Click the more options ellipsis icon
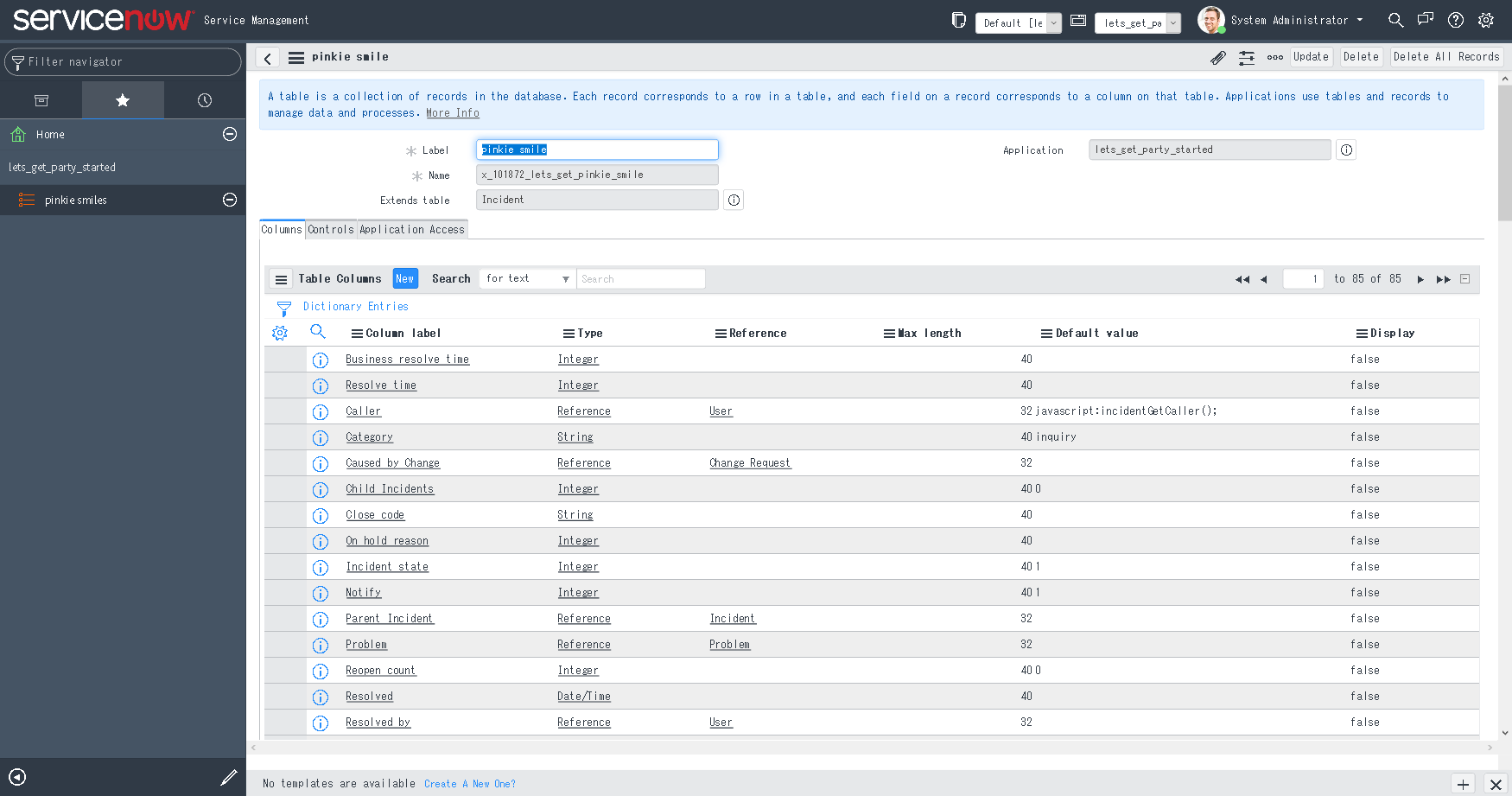The width and height of the screenshot is (1512, 796). click(x=1275, y=57)
